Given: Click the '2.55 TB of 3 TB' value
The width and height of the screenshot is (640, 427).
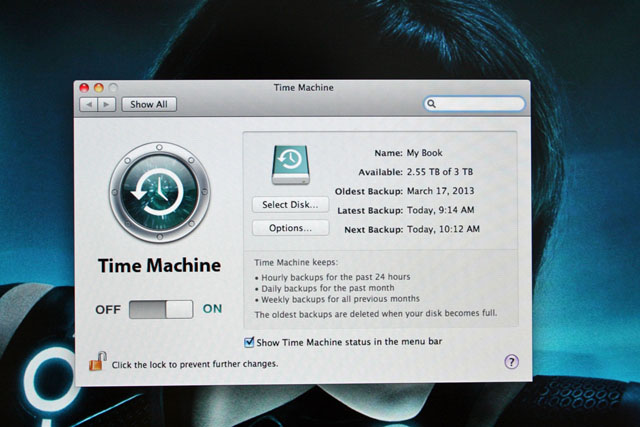Looking at the screenshot, I should 440,172.
